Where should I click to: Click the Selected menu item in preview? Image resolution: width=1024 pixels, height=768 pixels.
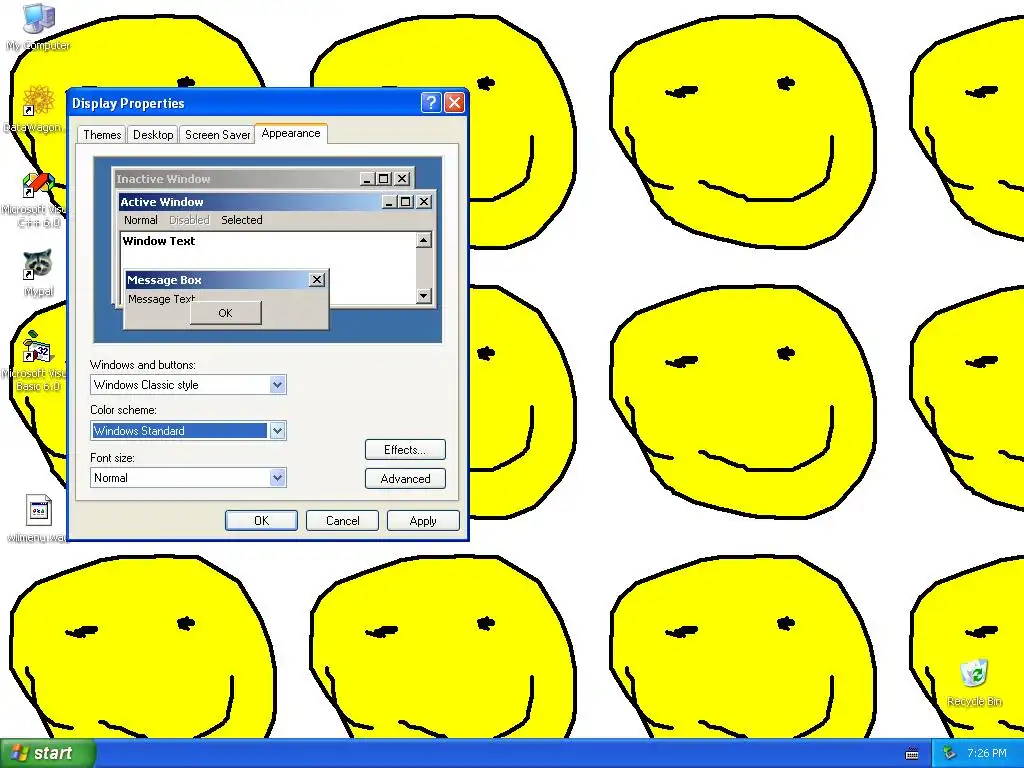point(242,220)
